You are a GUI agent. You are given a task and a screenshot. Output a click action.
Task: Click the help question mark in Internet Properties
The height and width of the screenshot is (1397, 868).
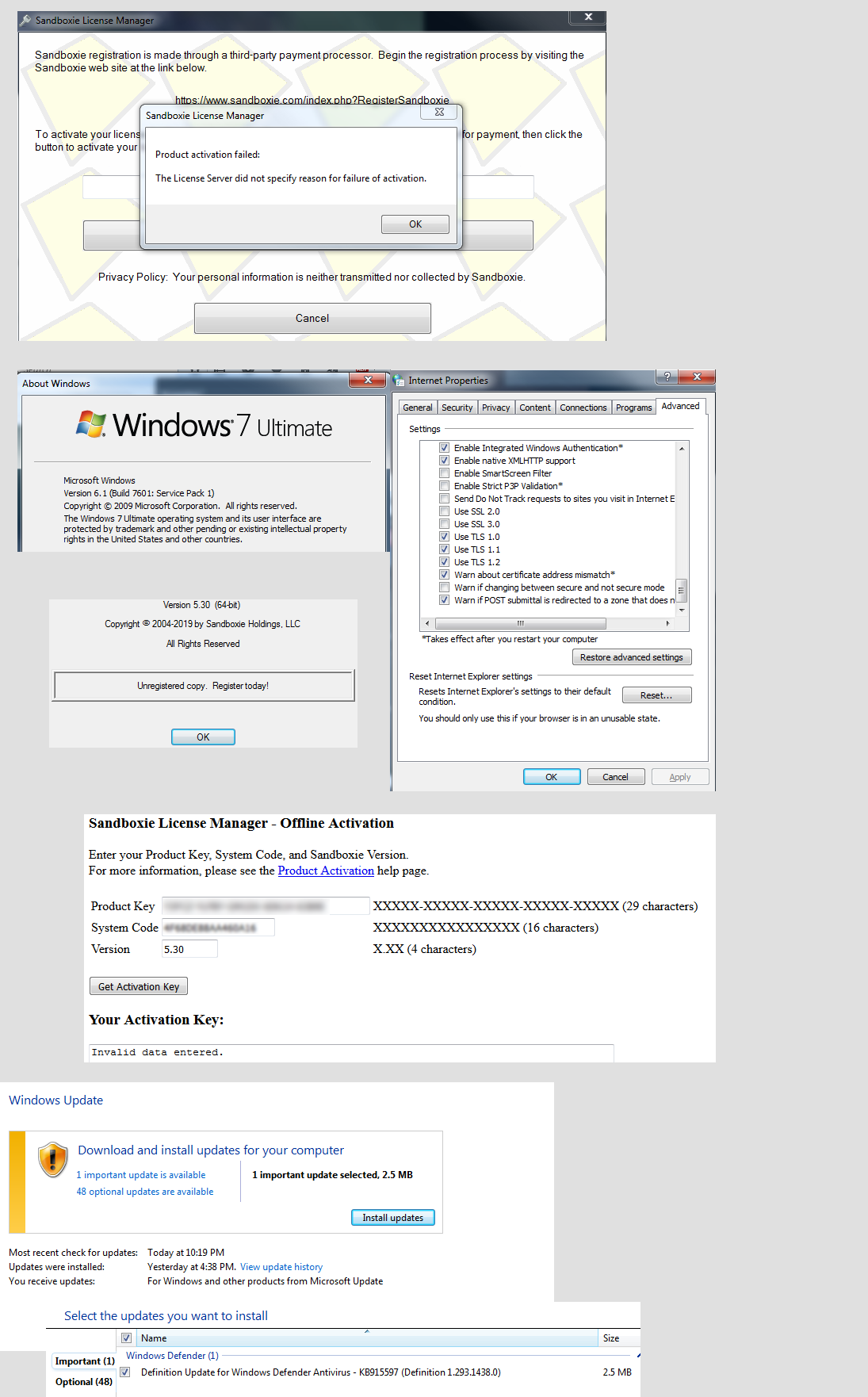(667, 377)
